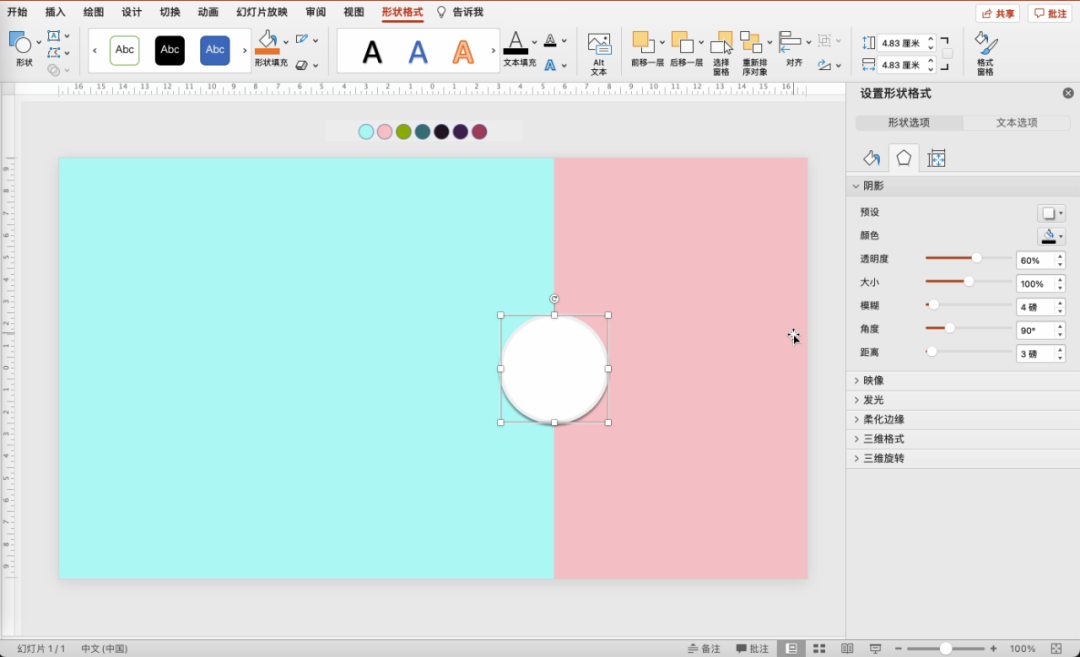Expand the 三维格式 (3-D Format) section
The width and height of the screenshot is (1080, 657).
[883, 439]
